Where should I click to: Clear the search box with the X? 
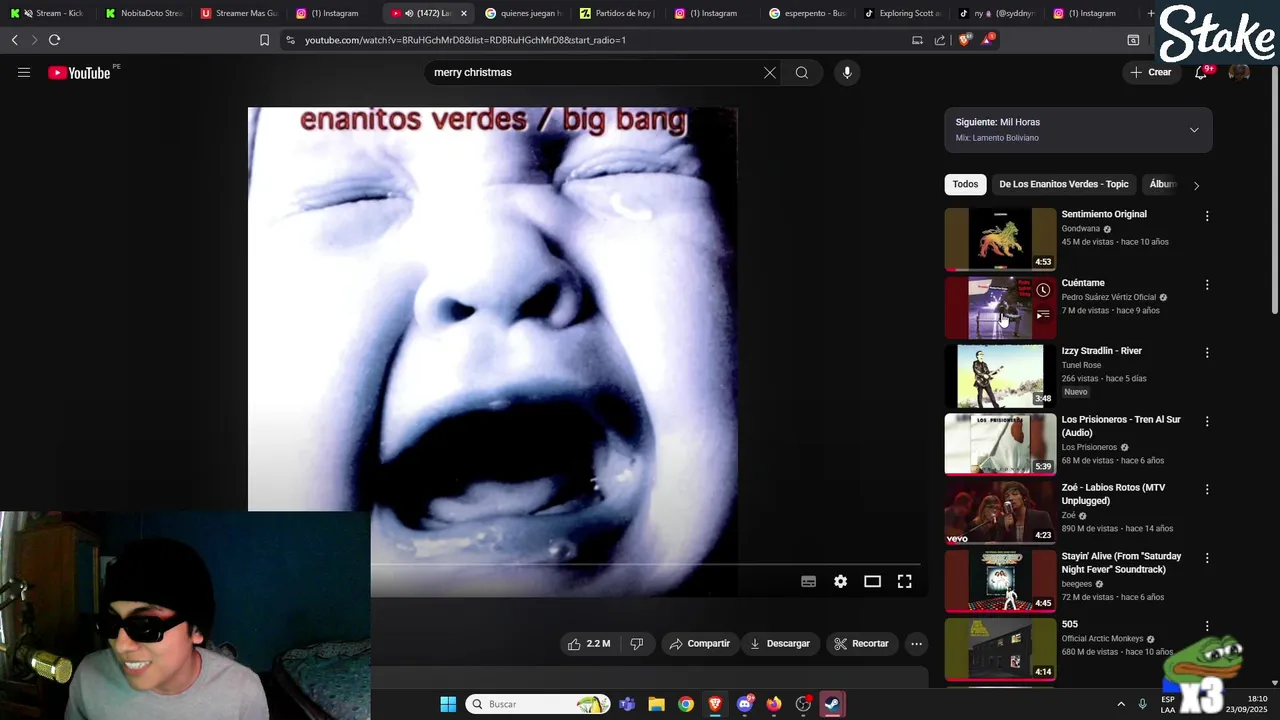(770, 72)
